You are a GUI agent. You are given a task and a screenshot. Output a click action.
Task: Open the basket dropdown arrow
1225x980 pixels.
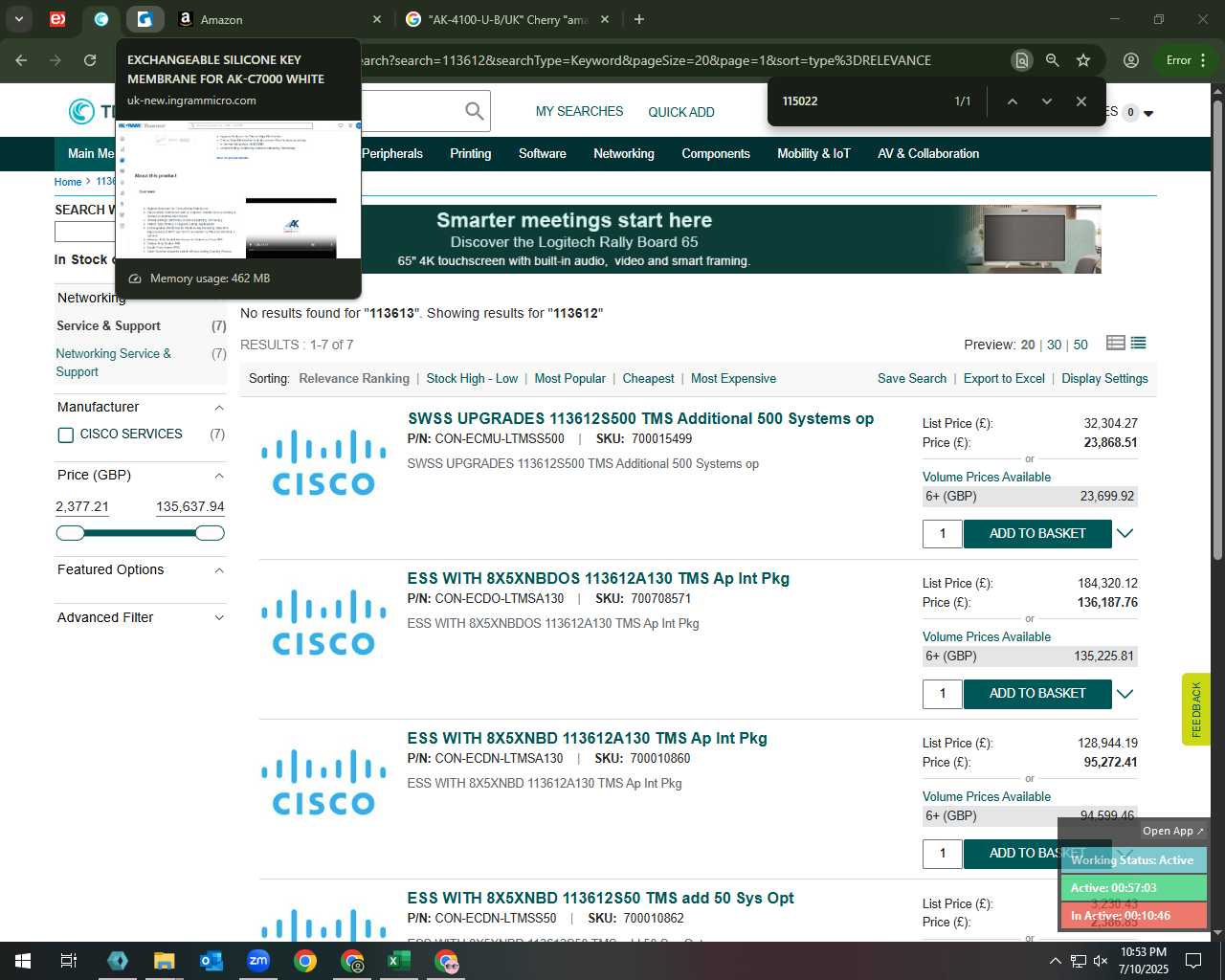tap(1148, 113)
